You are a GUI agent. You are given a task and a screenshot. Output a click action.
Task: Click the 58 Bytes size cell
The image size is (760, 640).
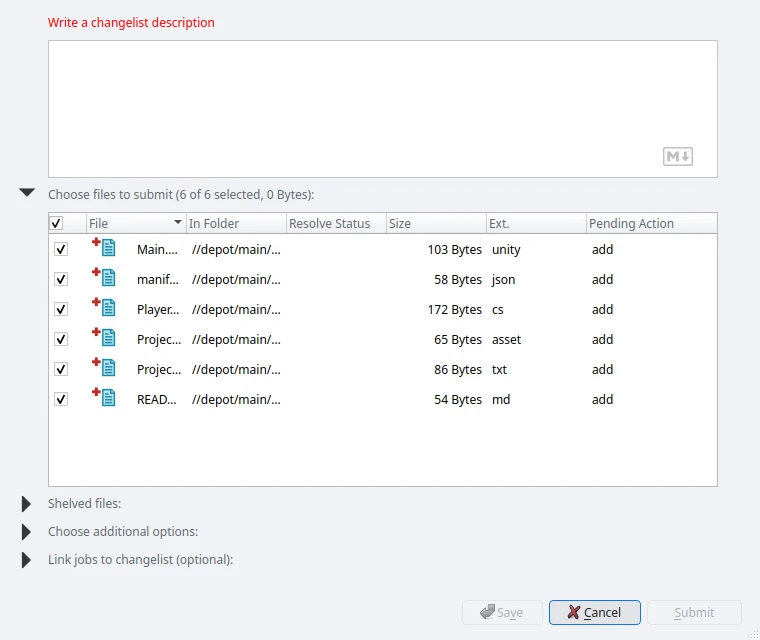pyautogui.click(x=458, y=280)
